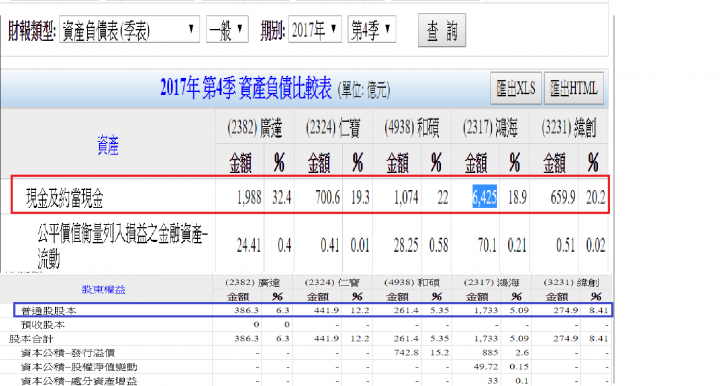The height and width of the screenshot is (386, 720).
Task: Click the 49.72 value cell
Action: tap(487, 367)
